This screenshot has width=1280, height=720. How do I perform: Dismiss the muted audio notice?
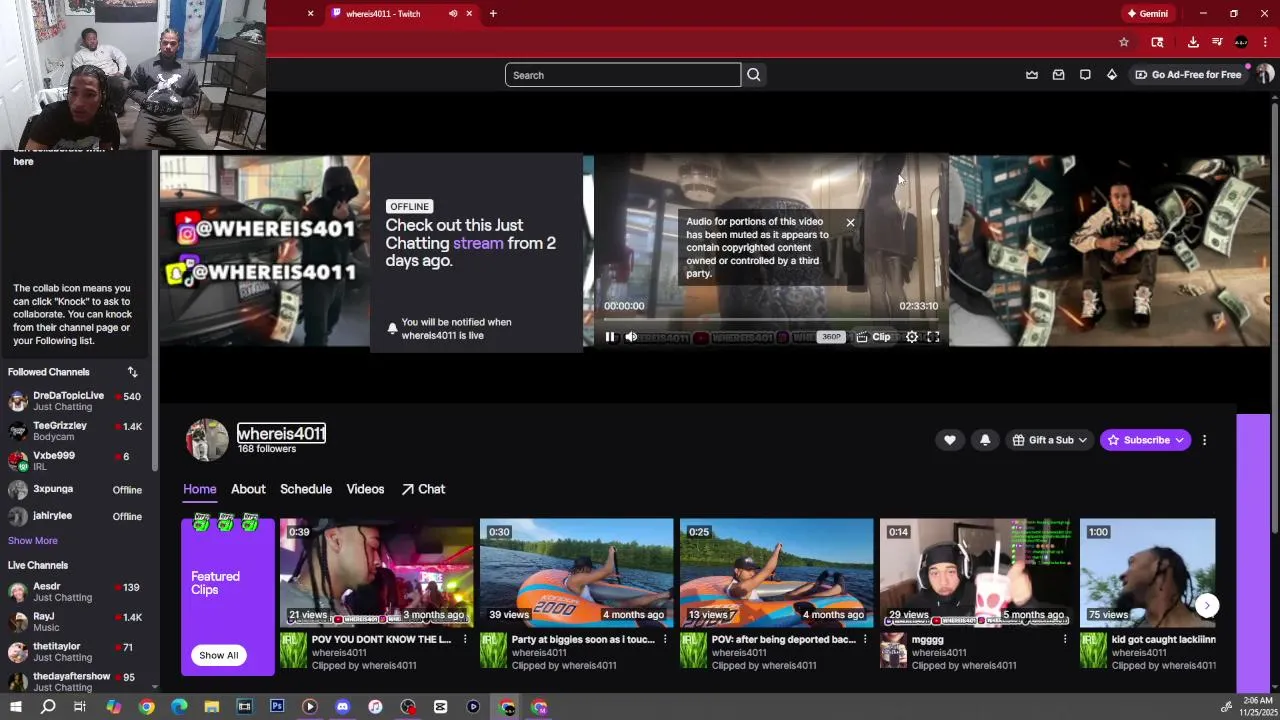pyautogui.click(x=850, y=222)
